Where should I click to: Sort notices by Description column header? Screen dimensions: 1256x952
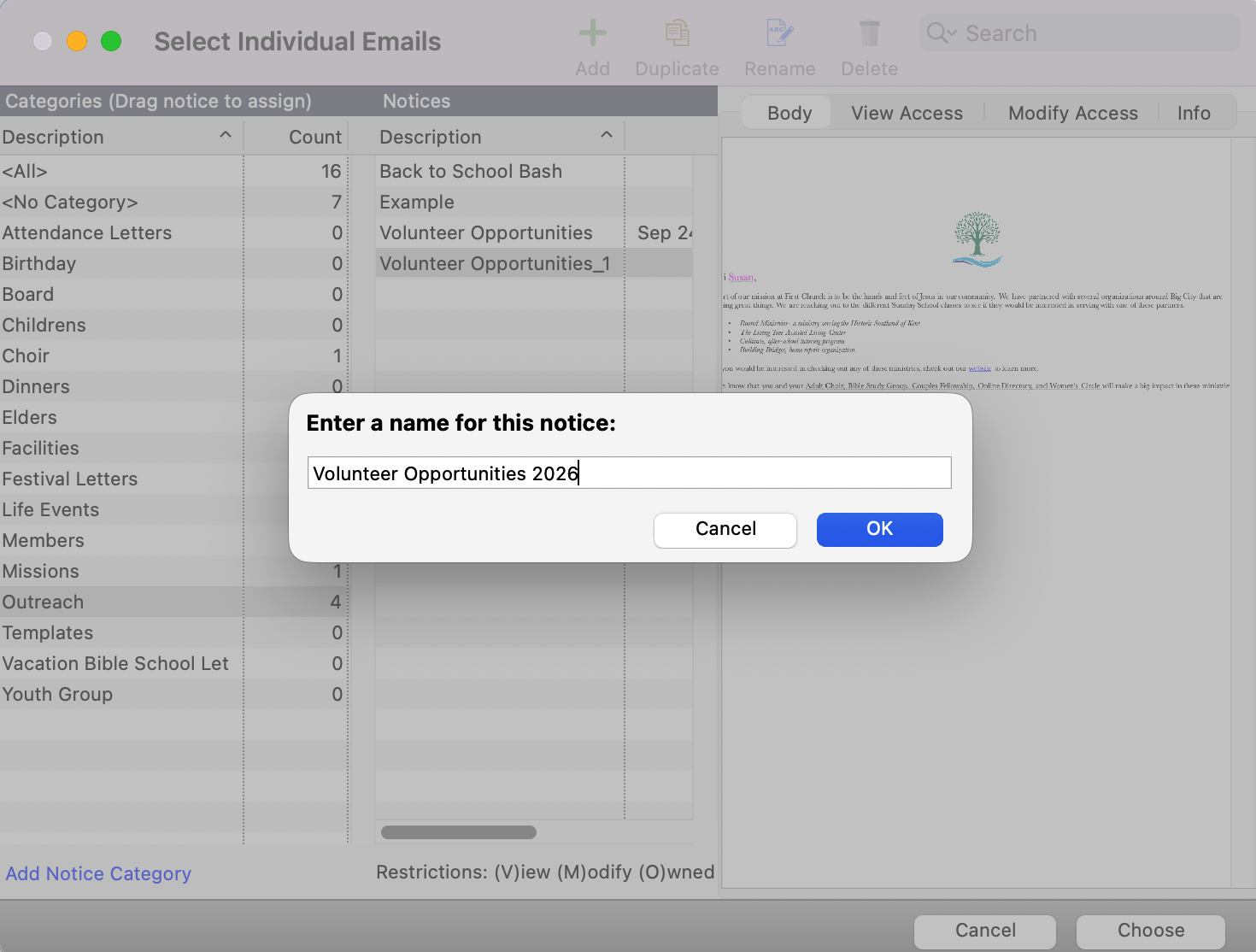499,137
